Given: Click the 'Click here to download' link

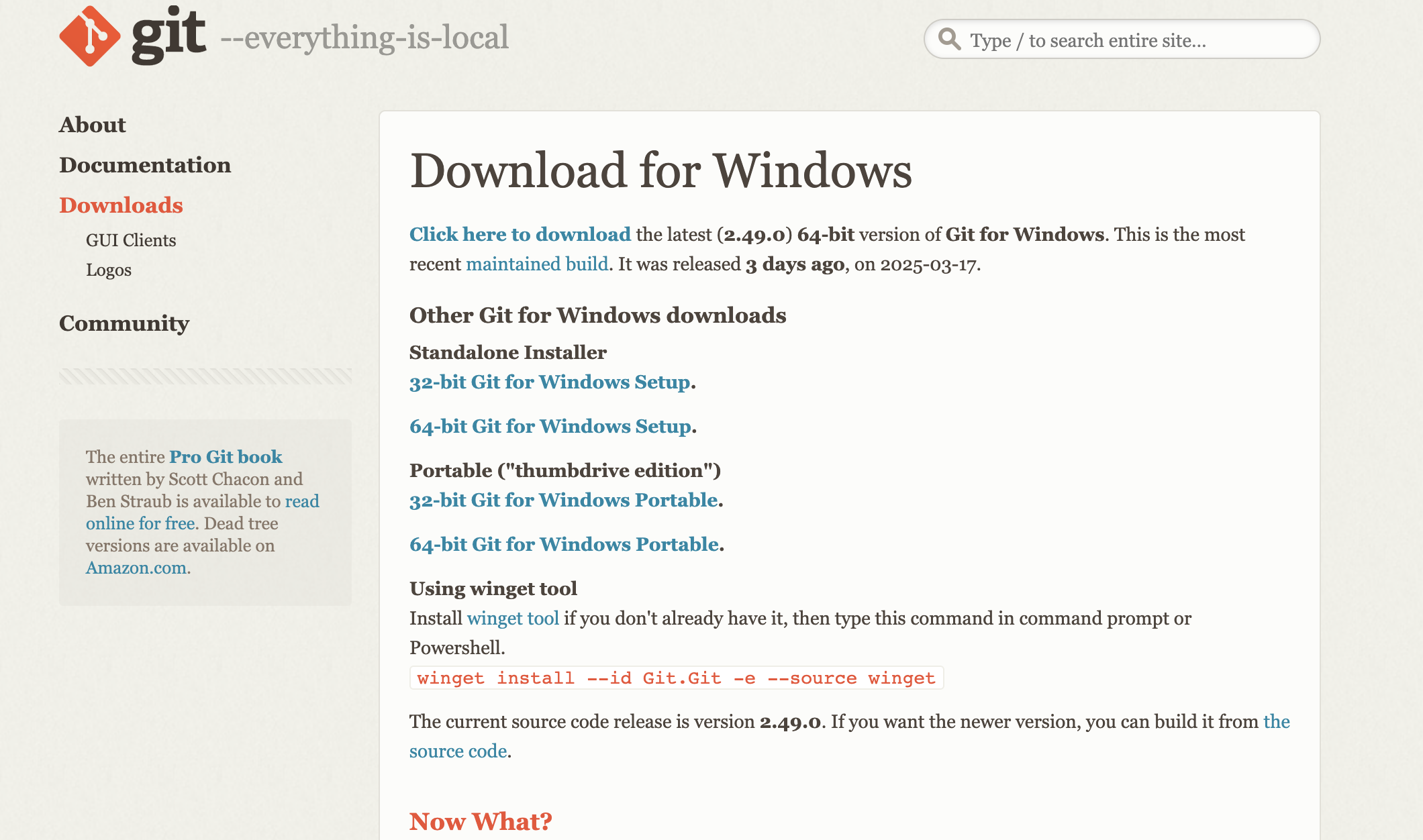Looking at the screenshot, I should 520,234.
